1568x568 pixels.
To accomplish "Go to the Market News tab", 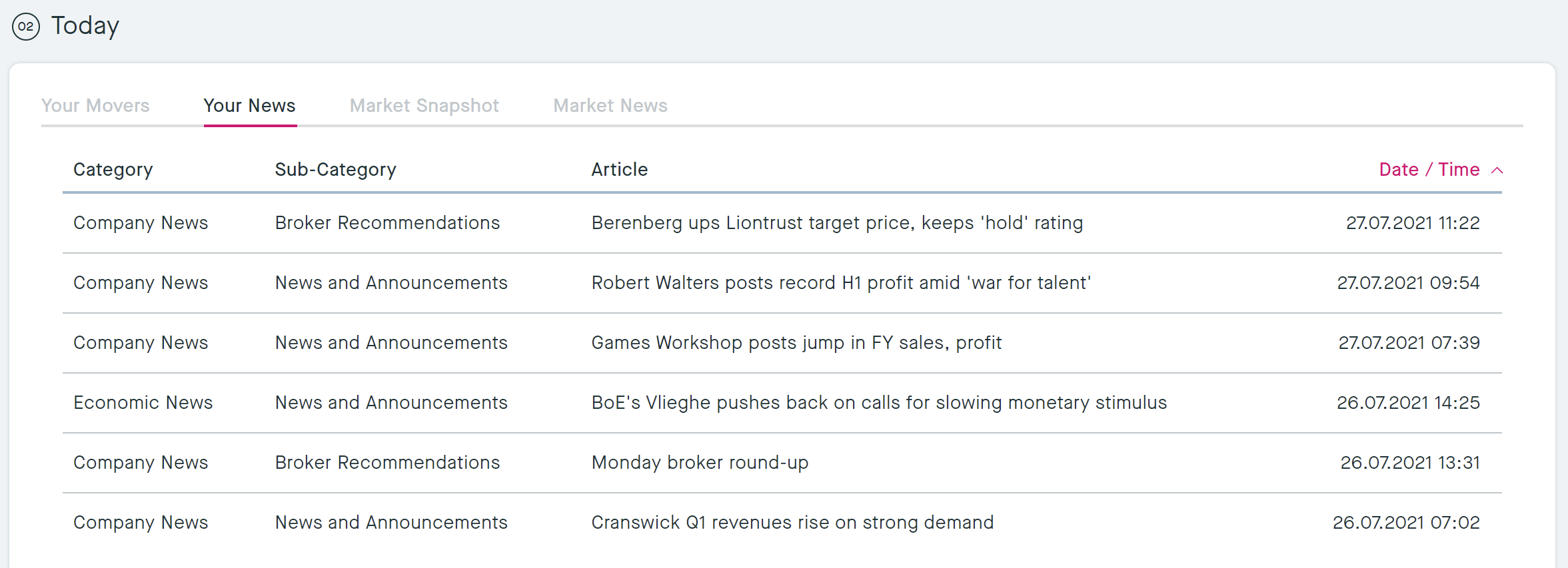I will click(x=610, y=106).
